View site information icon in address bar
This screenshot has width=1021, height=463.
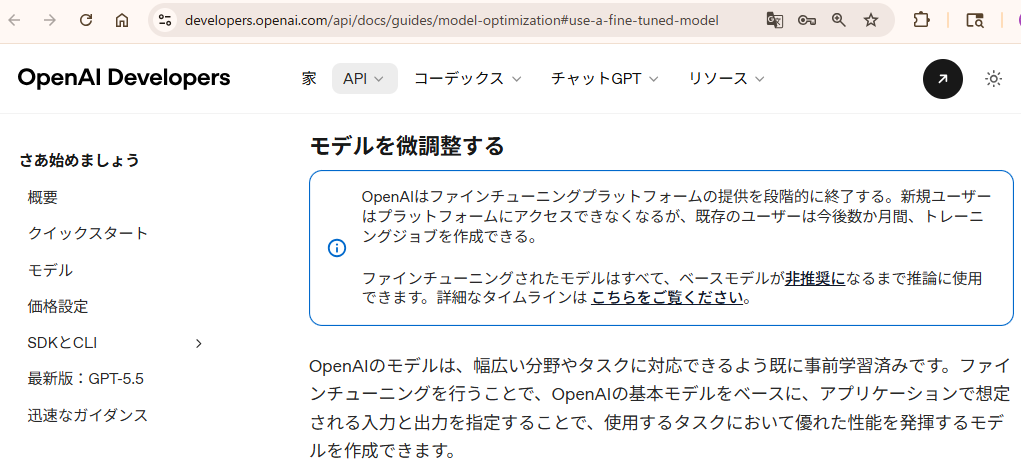tap(165, 20)
